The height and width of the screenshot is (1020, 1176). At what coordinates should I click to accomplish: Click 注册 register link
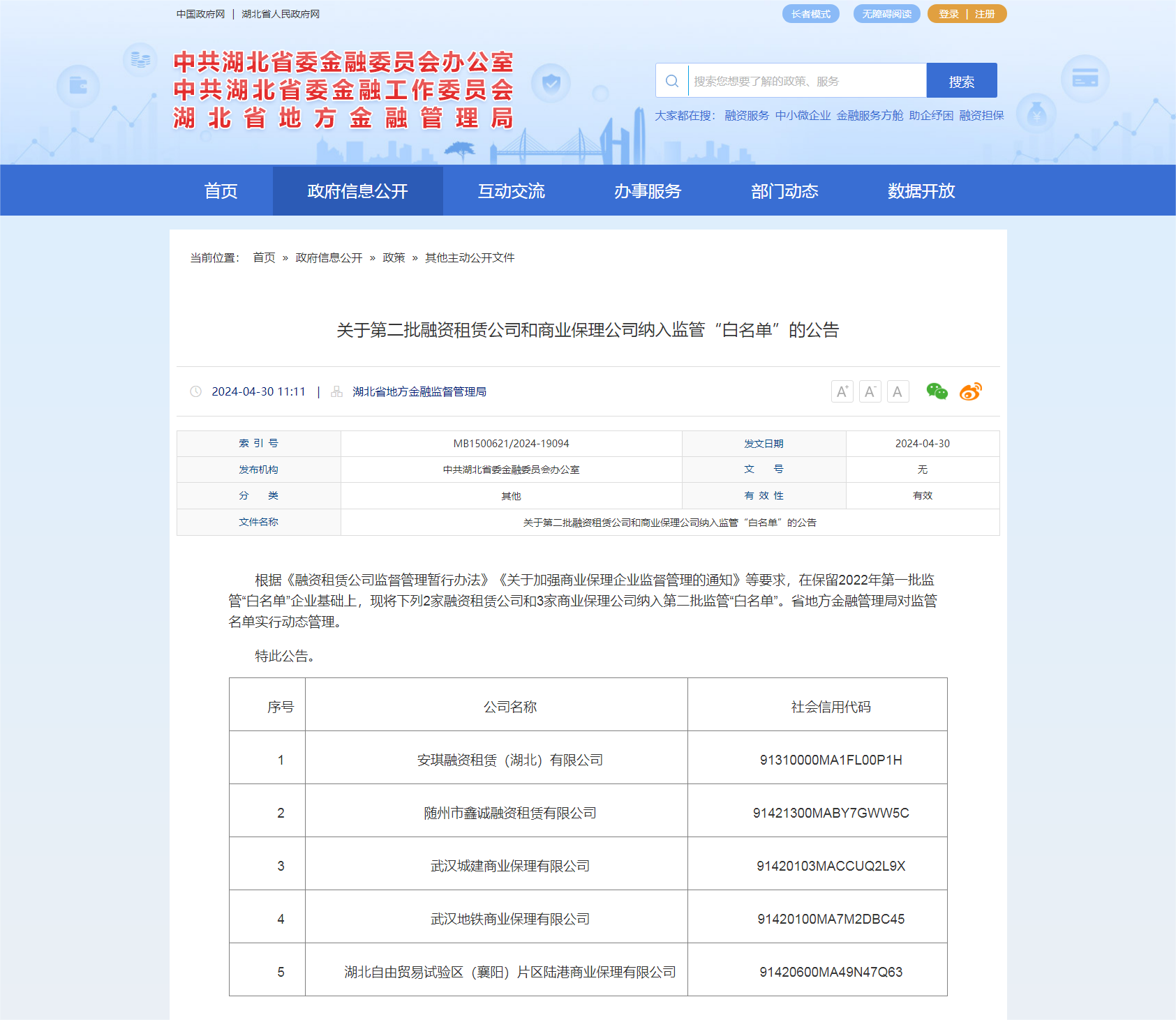click(x=985, y=14)
